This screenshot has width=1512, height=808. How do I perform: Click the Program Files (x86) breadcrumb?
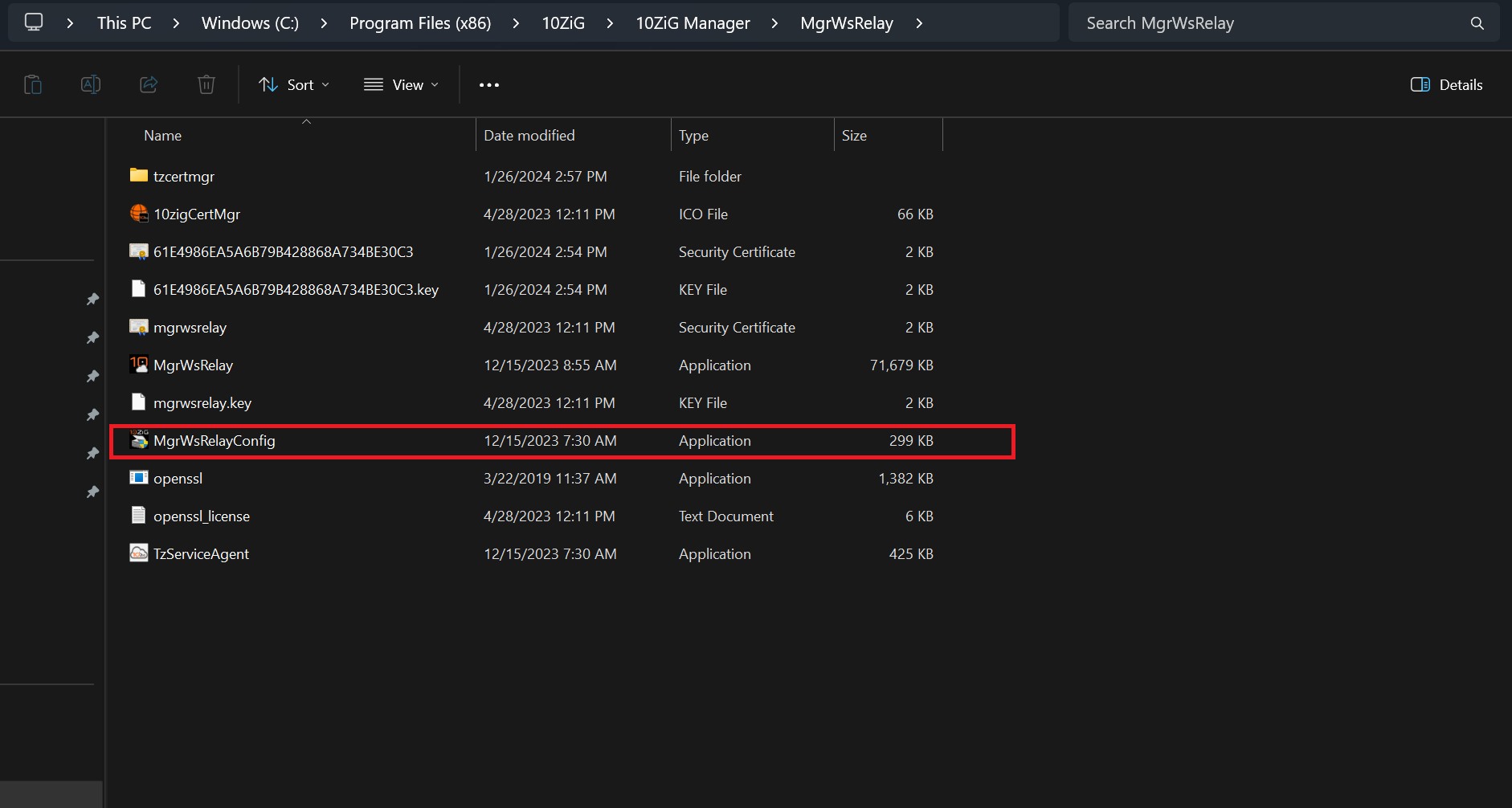(420, 23)
